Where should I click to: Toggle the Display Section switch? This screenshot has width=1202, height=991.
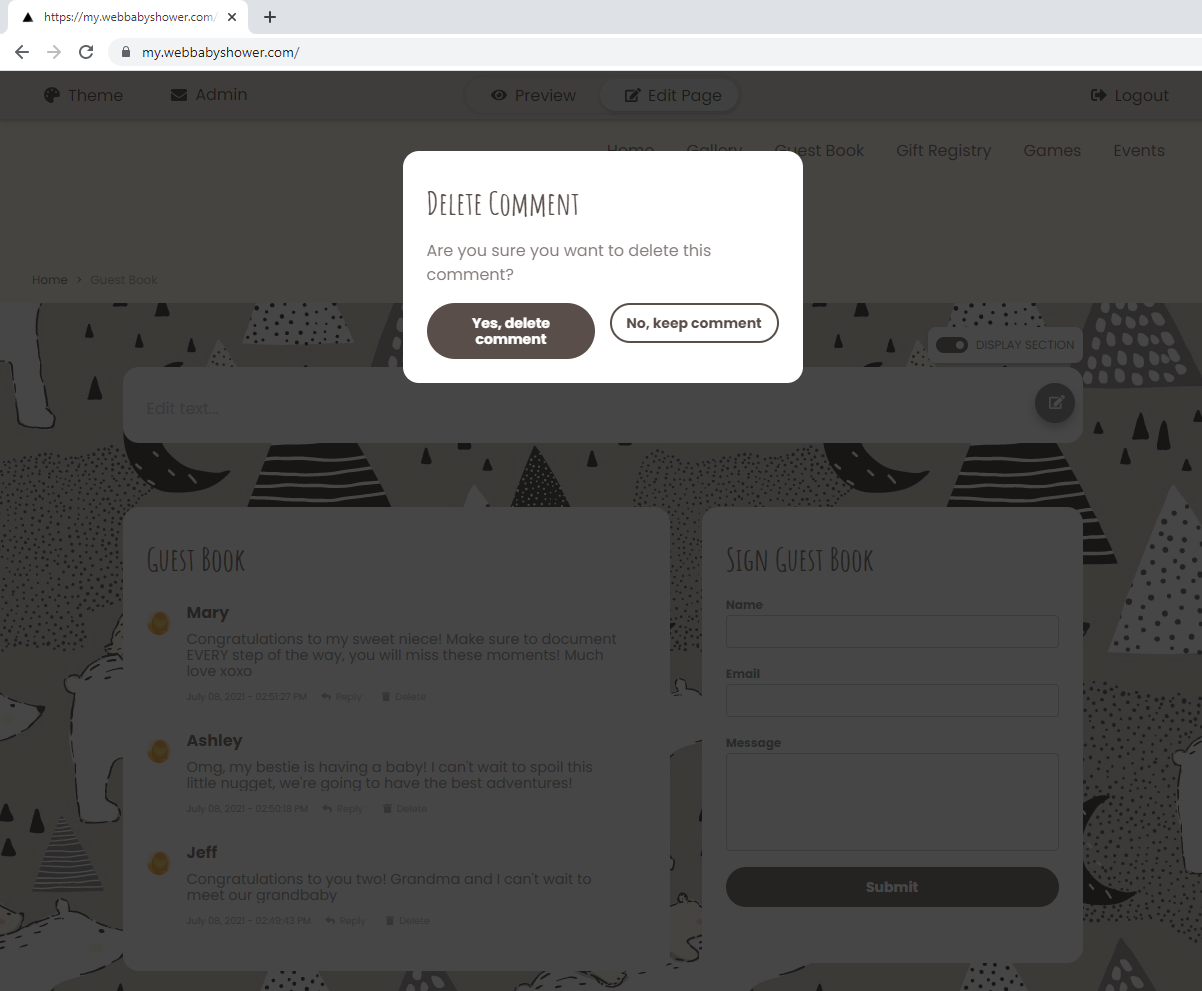coord(952,345)
